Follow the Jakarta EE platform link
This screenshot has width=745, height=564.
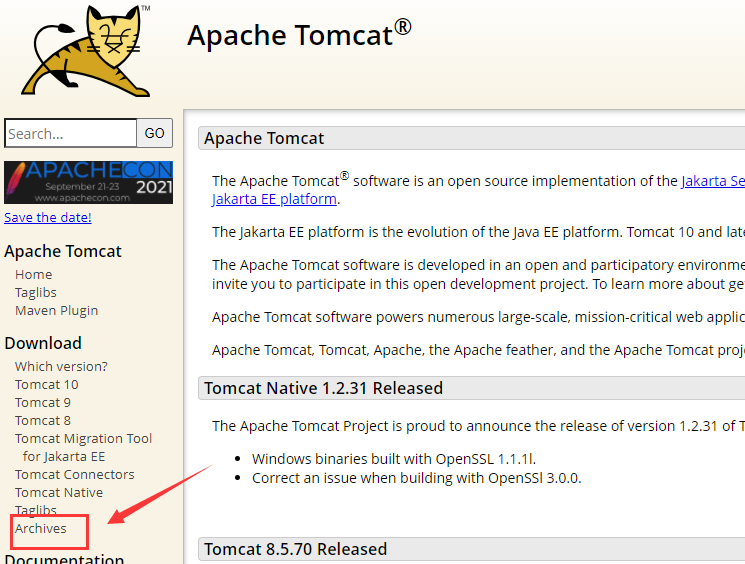[275, 199]
